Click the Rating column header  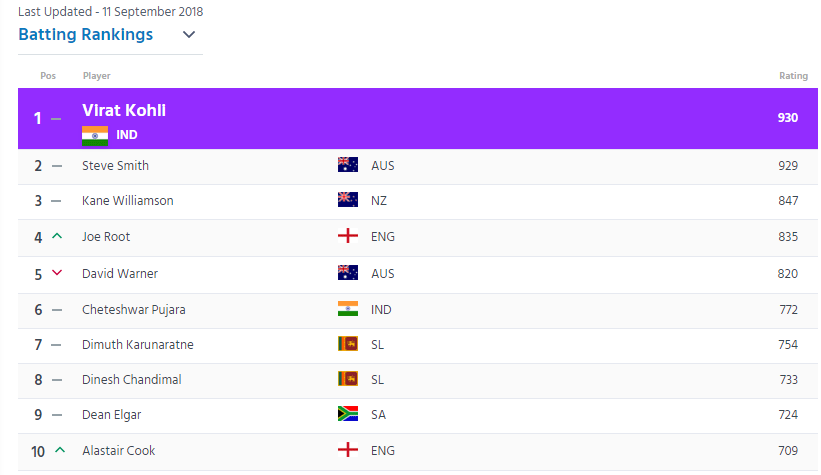click(x=793, y=76)
